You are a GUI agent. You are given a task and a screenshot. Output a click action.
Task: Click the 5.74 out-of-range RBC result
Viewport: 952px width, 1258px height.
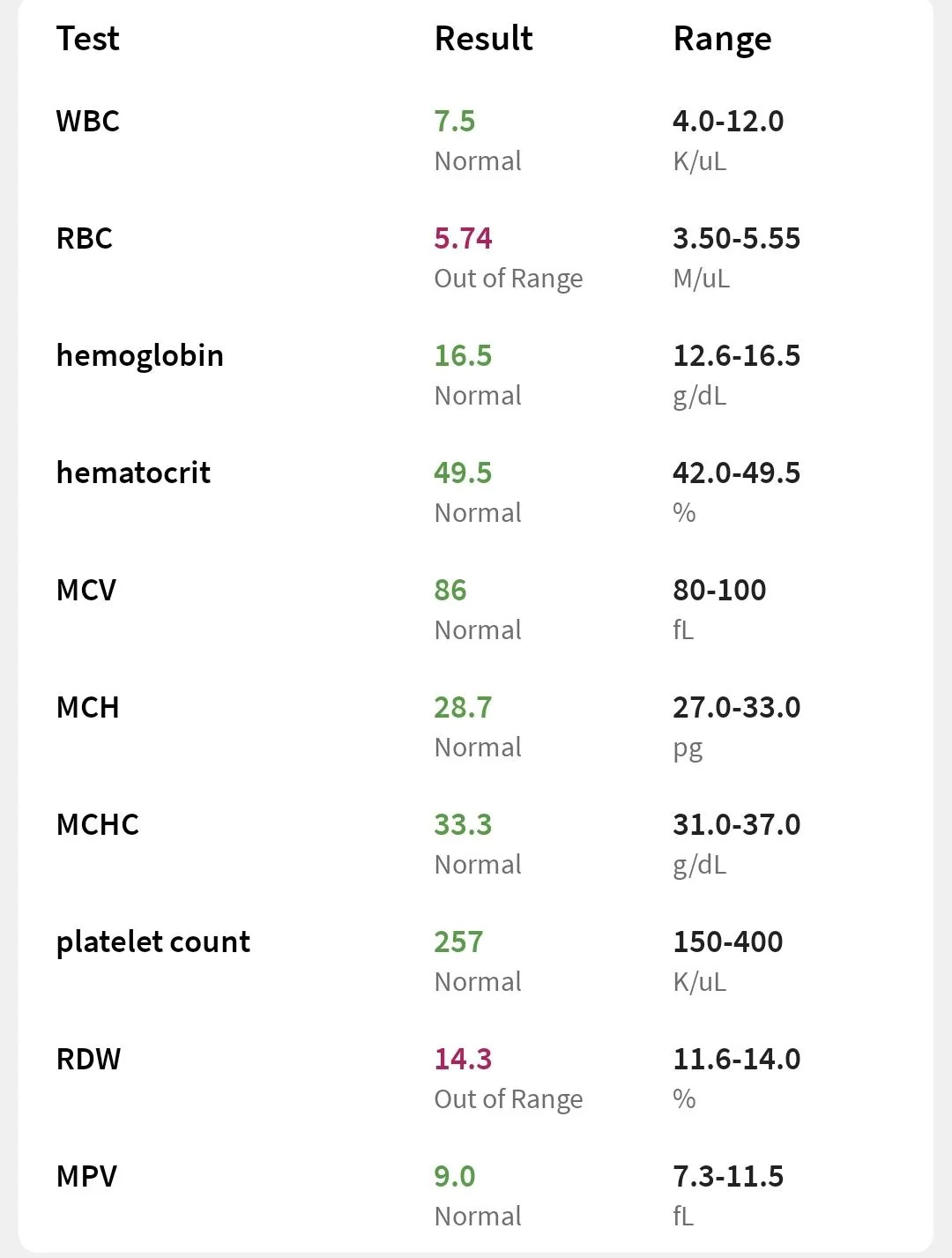463,239
